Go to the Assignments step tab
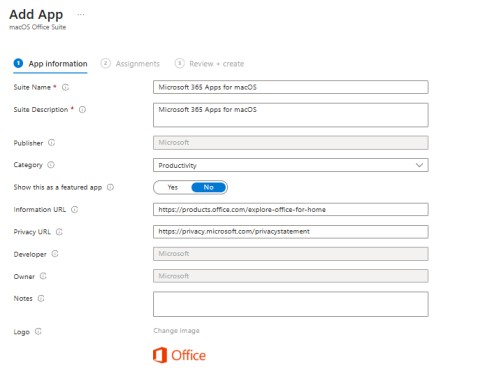 pos(130,64)
